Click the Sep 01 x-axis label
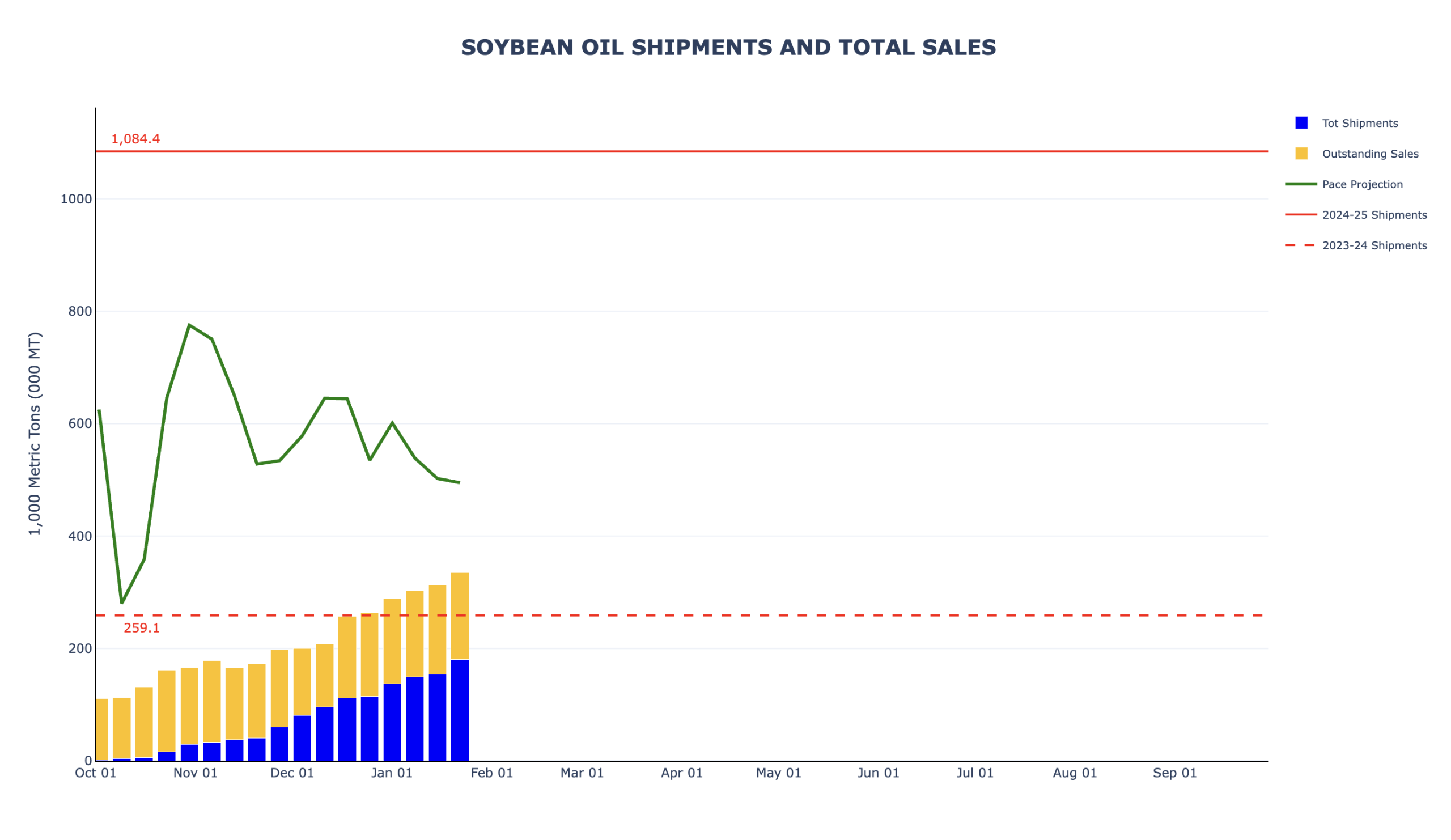The height and width of the screenshot is (840, 1451). (1174, 773)
